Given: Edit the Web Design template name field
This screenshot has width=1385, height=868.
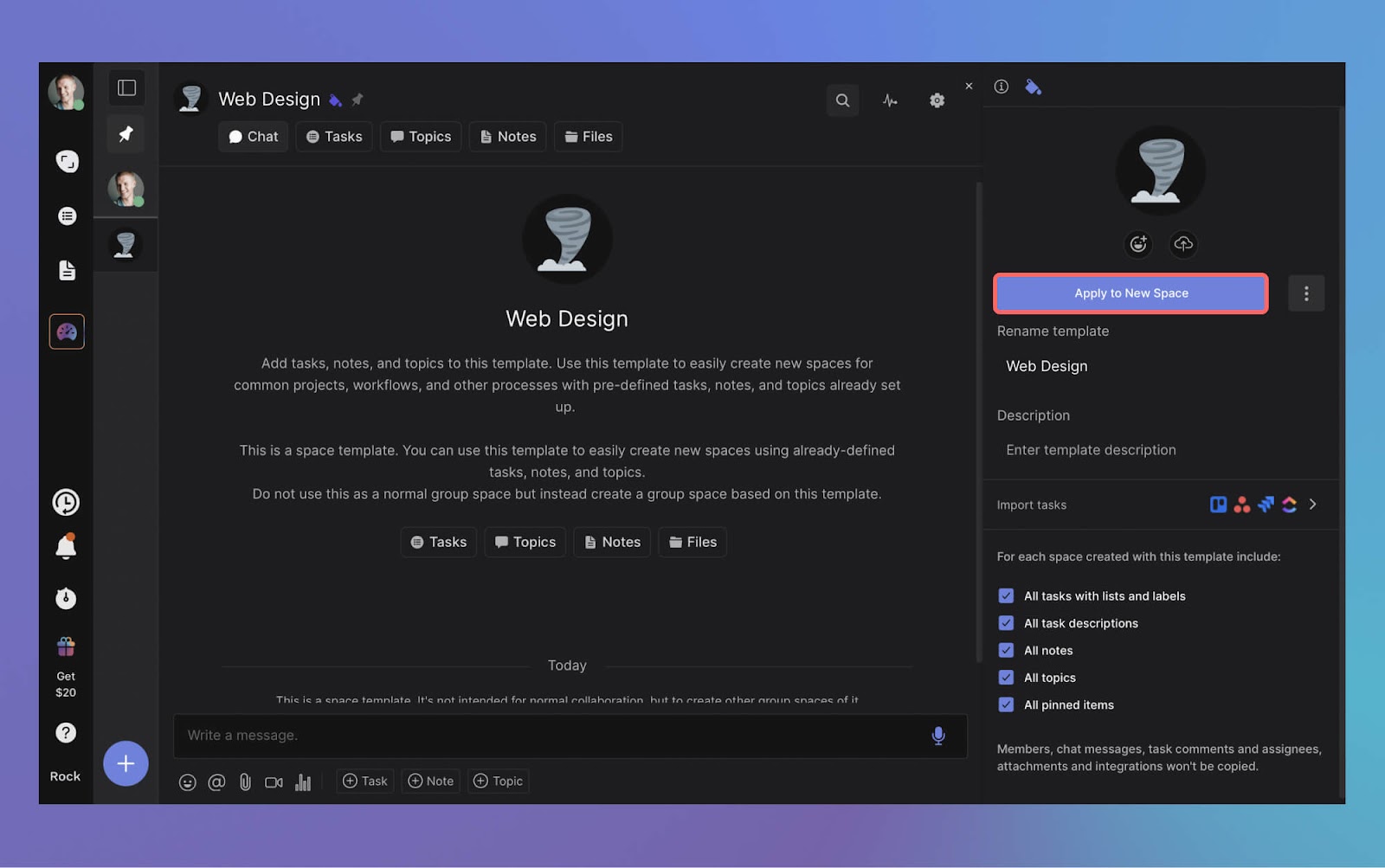Looking at the screenshot, I should pyautogui.click(x=1160, y=366).
